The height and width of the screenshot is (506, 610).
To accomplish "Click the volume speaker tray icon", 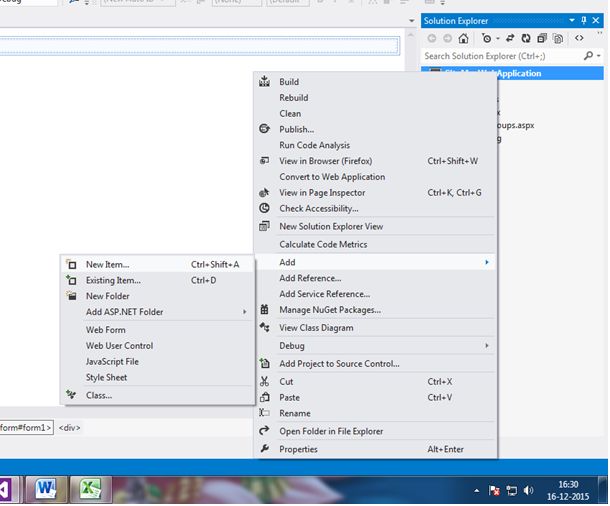I will (x=528, y=491).
